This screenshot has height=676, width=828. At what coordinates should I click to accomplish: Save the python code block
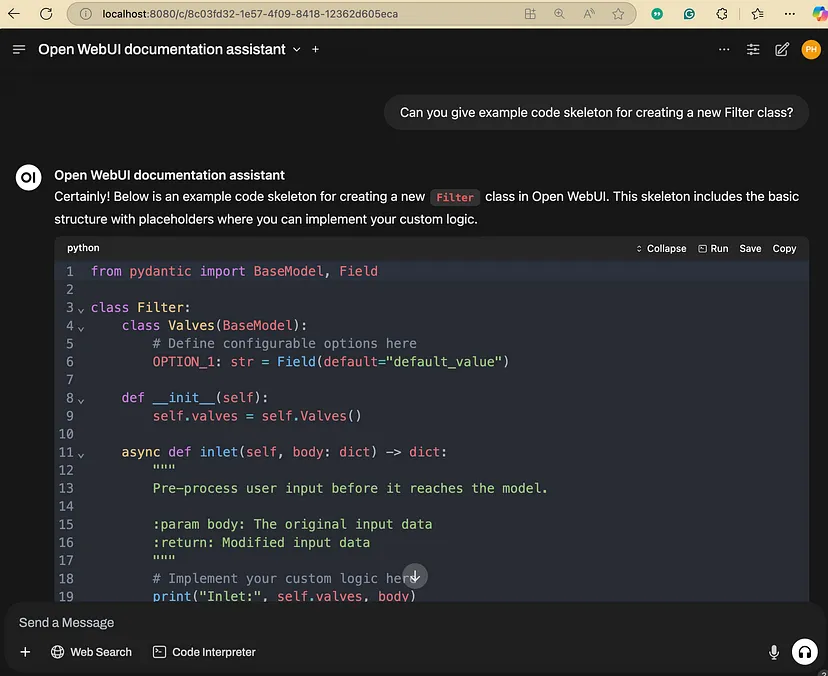tap(750, 249)
